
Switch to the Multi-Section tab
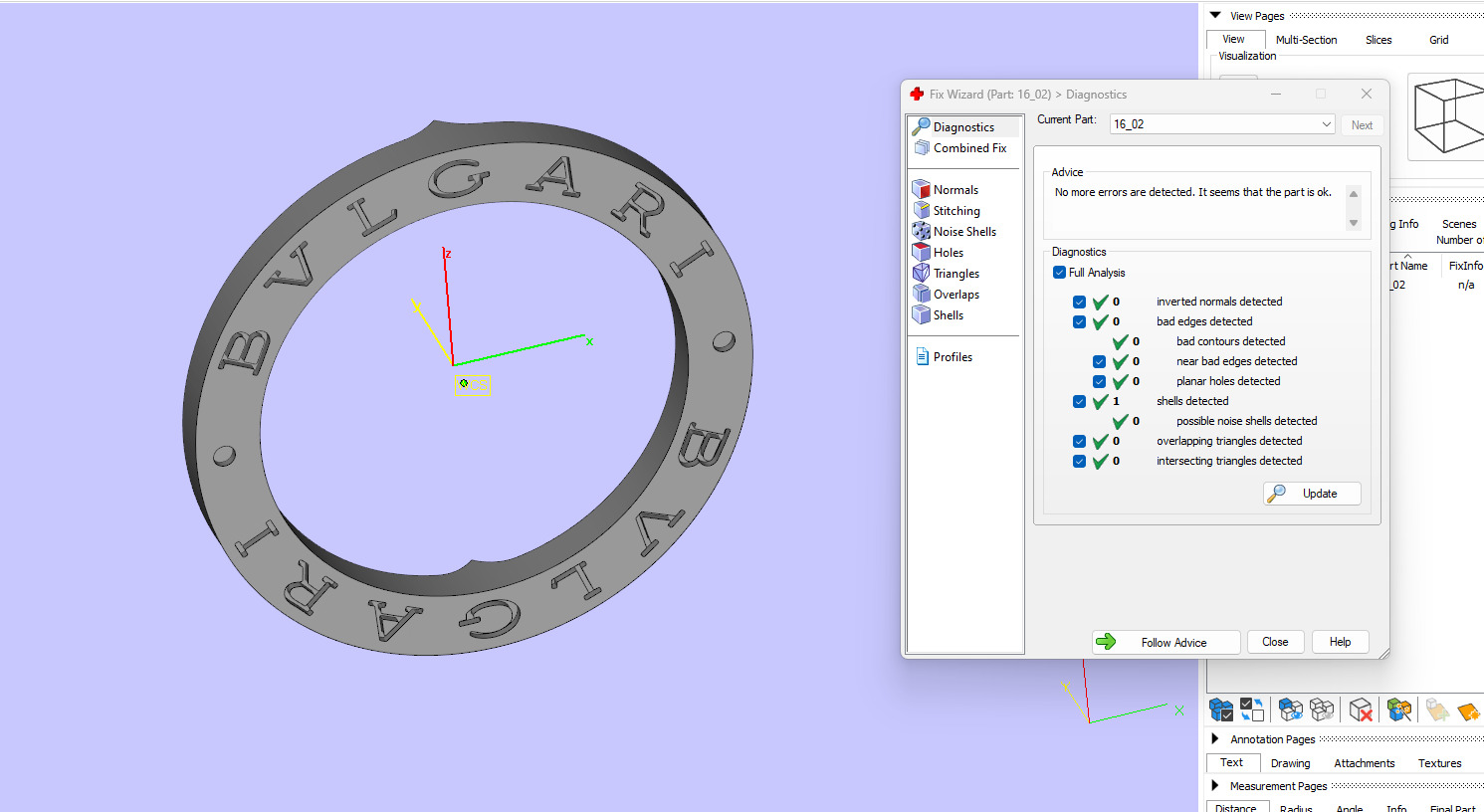(1306, 40)
